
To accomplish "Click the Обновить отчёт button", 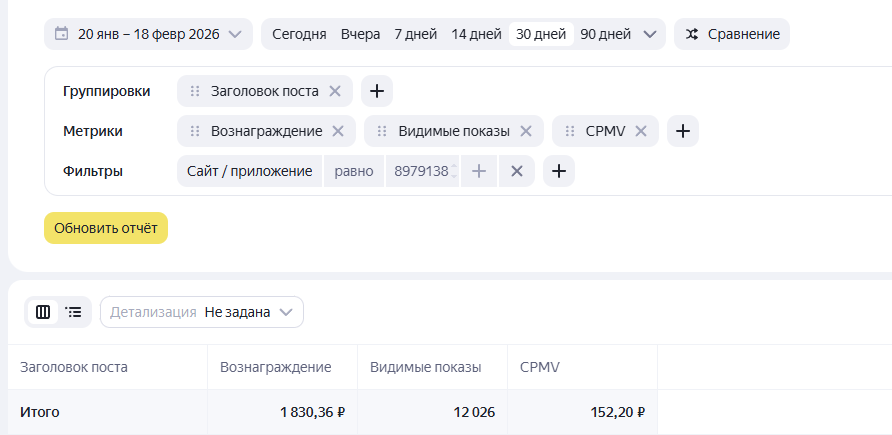I will coord(106,228).
